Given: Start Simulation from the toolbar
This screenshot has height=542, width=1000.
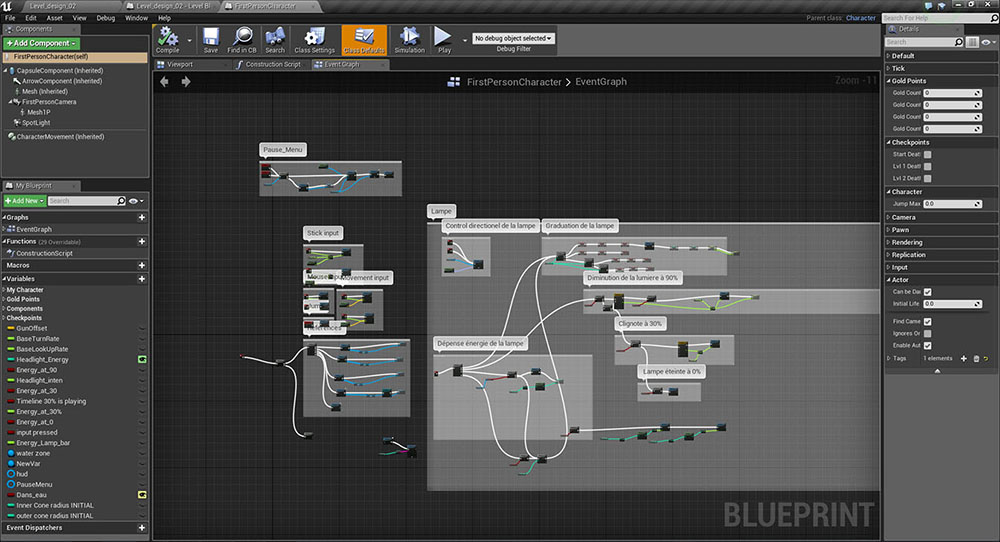Looking at the screenshot, I should [x=409, y=38].
